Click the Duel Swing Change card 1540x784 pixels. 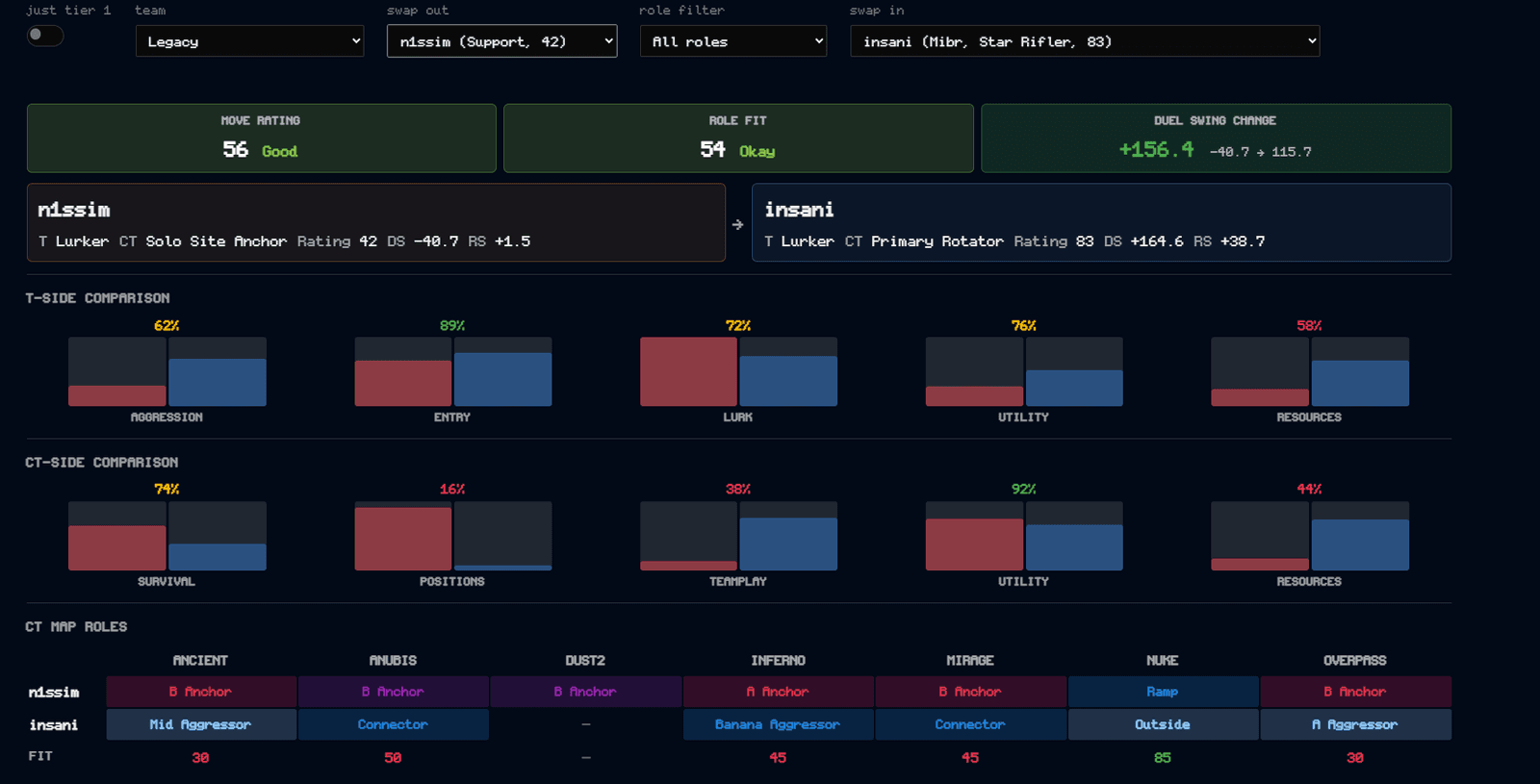[1216, 139]
